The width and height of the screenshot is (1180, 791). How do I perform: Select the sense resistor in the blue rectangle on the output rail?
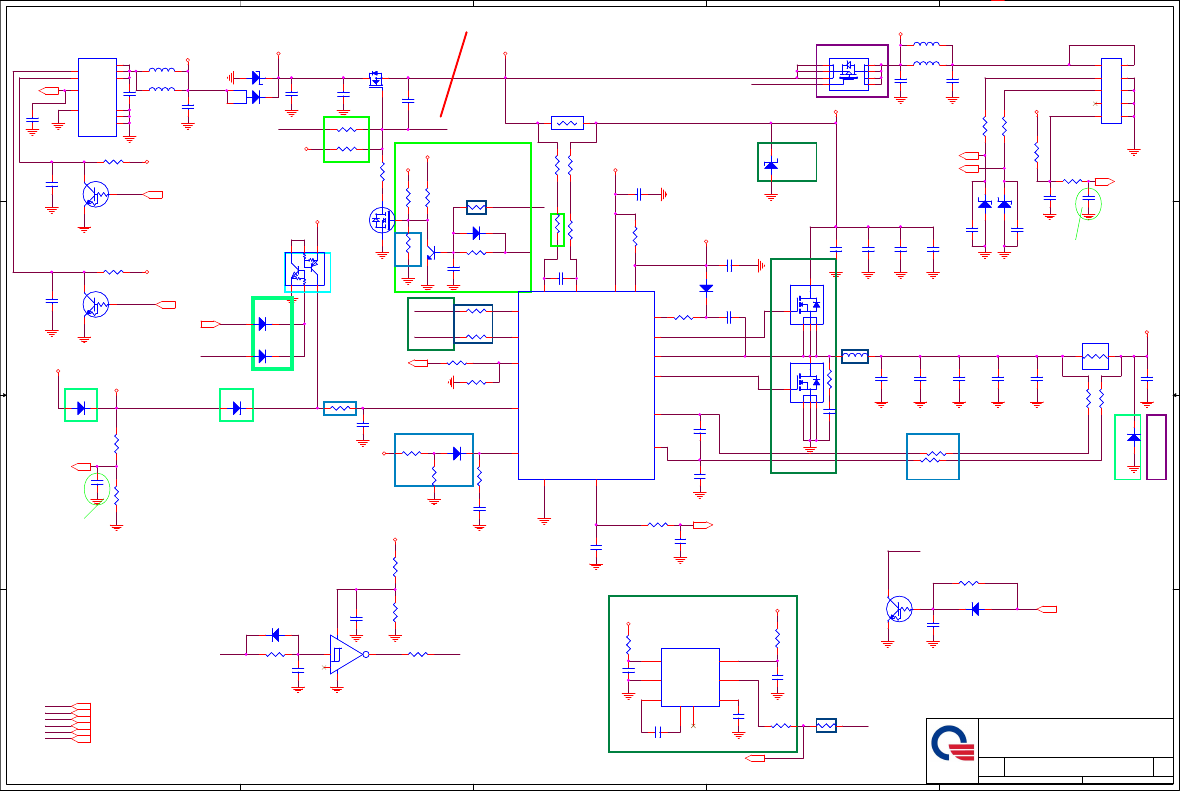[x=1095, y=357]
